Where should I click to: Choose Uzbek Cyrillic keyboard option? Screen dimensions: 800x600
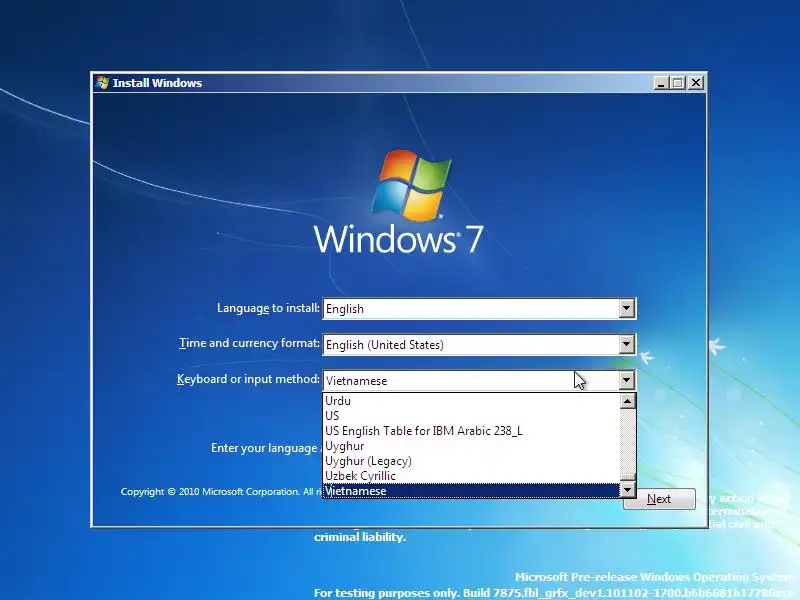coord(471,476)
